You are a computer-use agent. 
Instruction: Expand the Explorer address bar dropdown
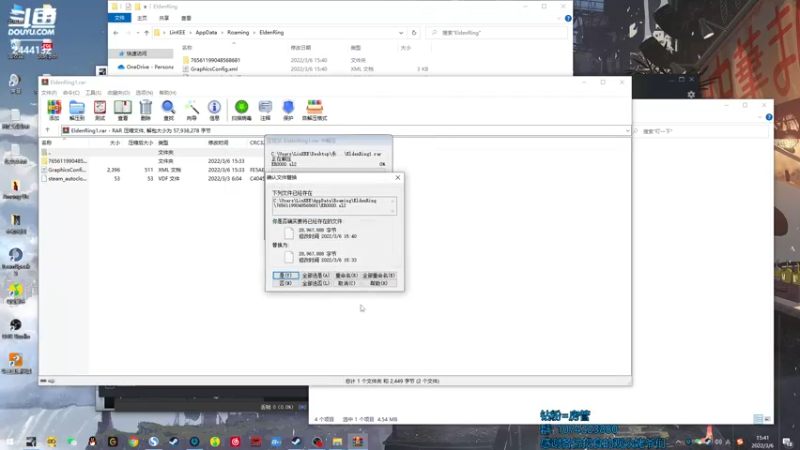pos(401,33)
